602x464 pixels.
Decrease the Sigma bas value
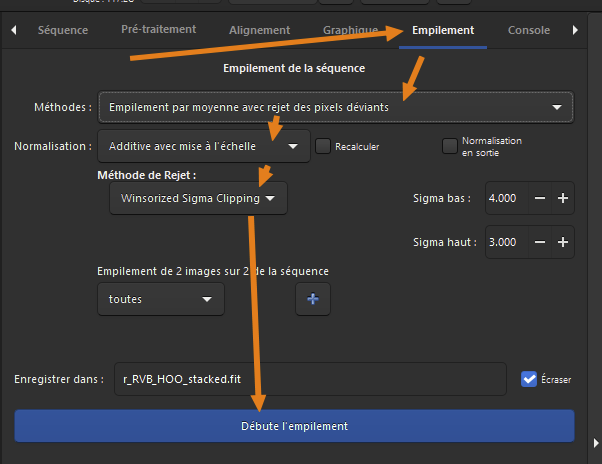(x=540, y=198)
